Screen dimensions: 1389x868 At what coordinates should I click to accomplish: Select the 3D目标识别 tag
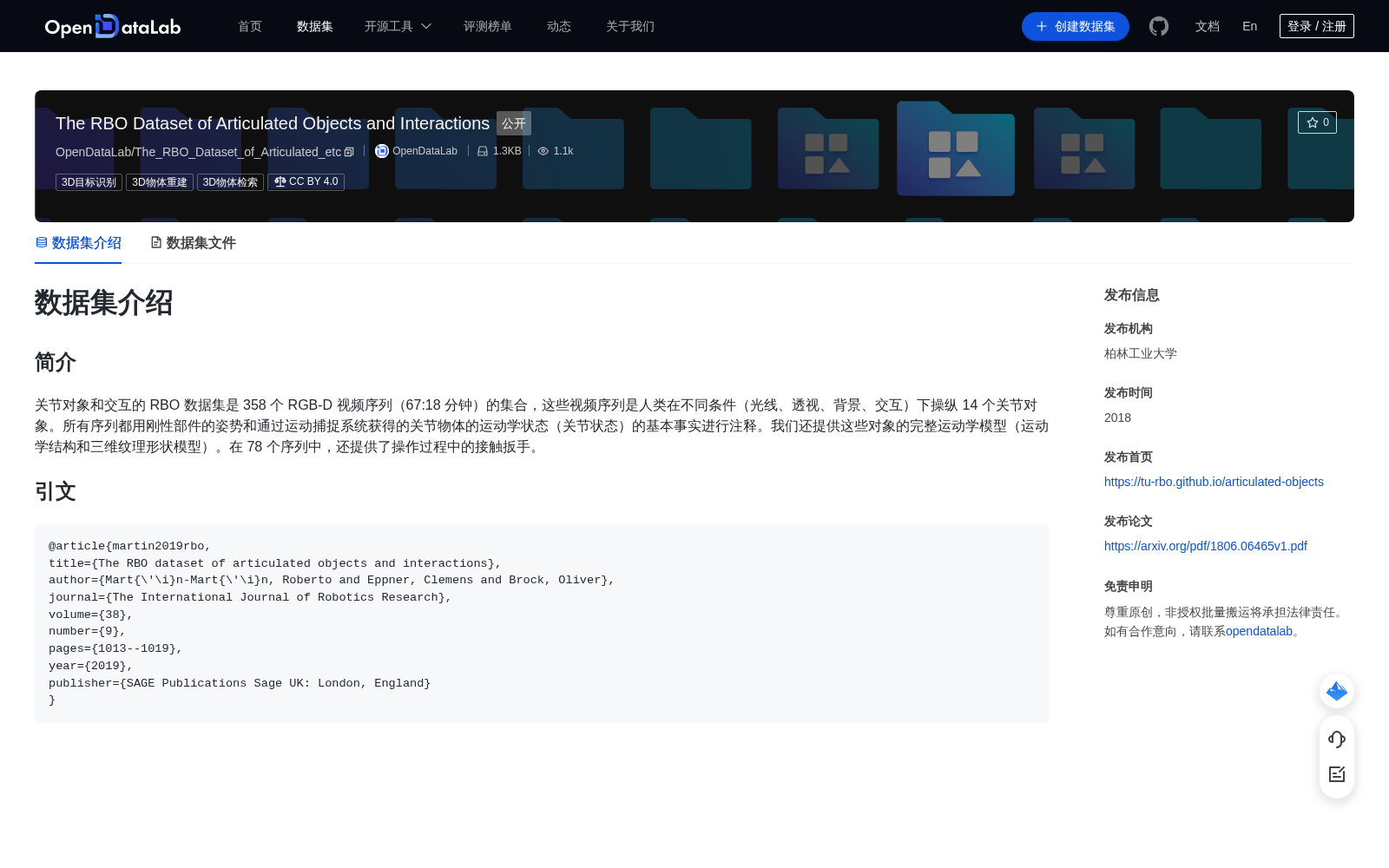(89, 182)
